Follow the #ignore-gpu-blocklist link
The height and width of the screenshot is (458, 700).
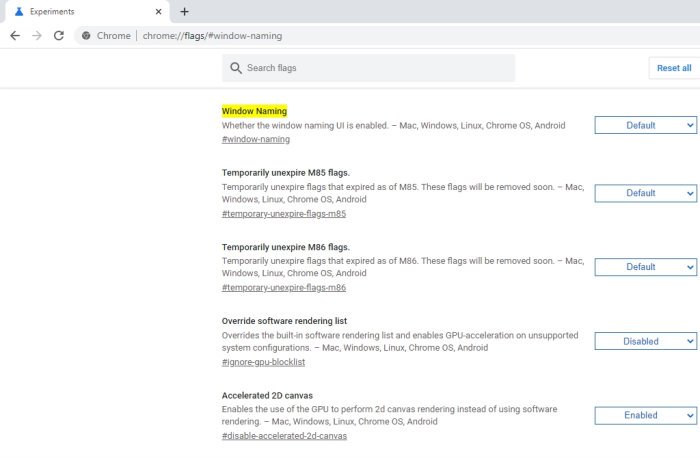click(263, 362)
